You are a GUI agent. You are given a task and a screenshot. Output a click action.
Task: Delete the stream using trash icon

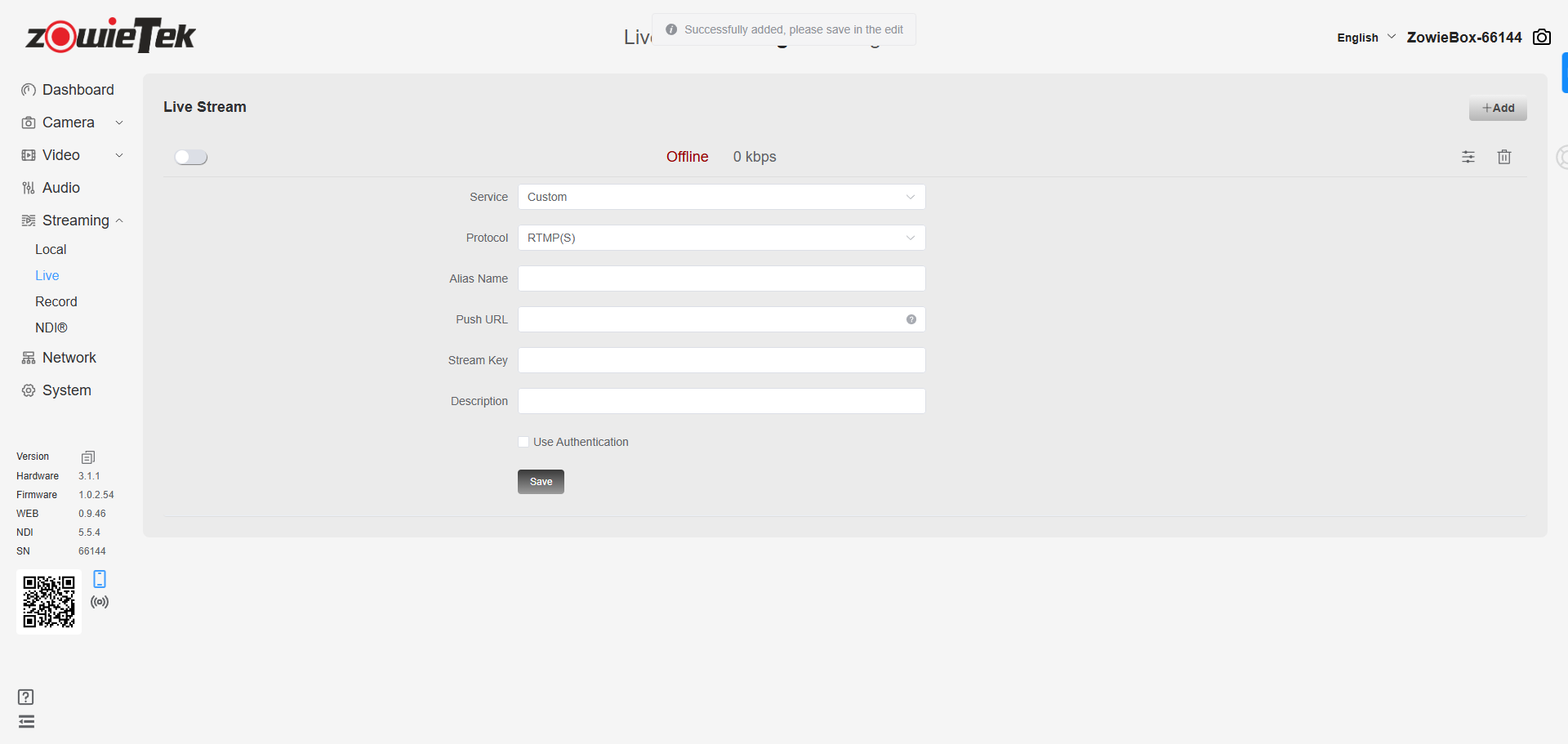1503,157
